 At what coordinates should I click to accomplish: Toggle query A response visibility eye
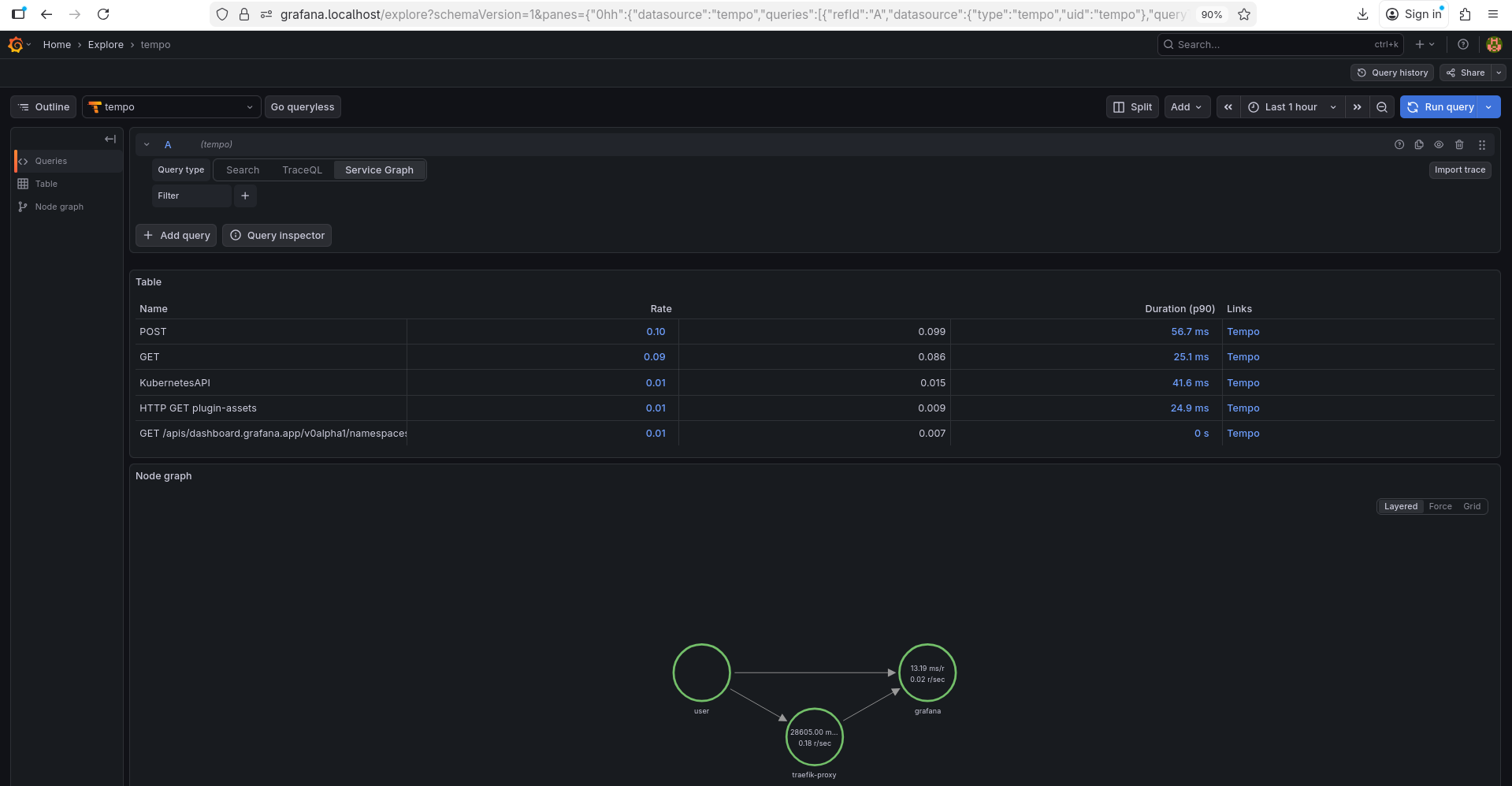(x=1439, y=145)
